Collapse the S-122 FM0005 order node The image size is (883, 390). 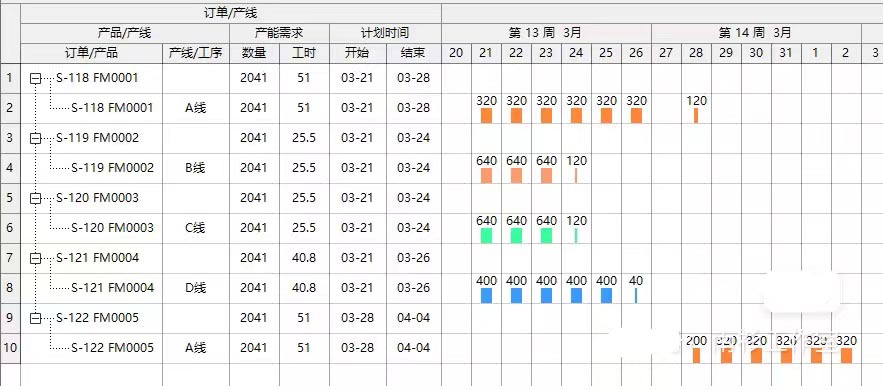point(35,319)
